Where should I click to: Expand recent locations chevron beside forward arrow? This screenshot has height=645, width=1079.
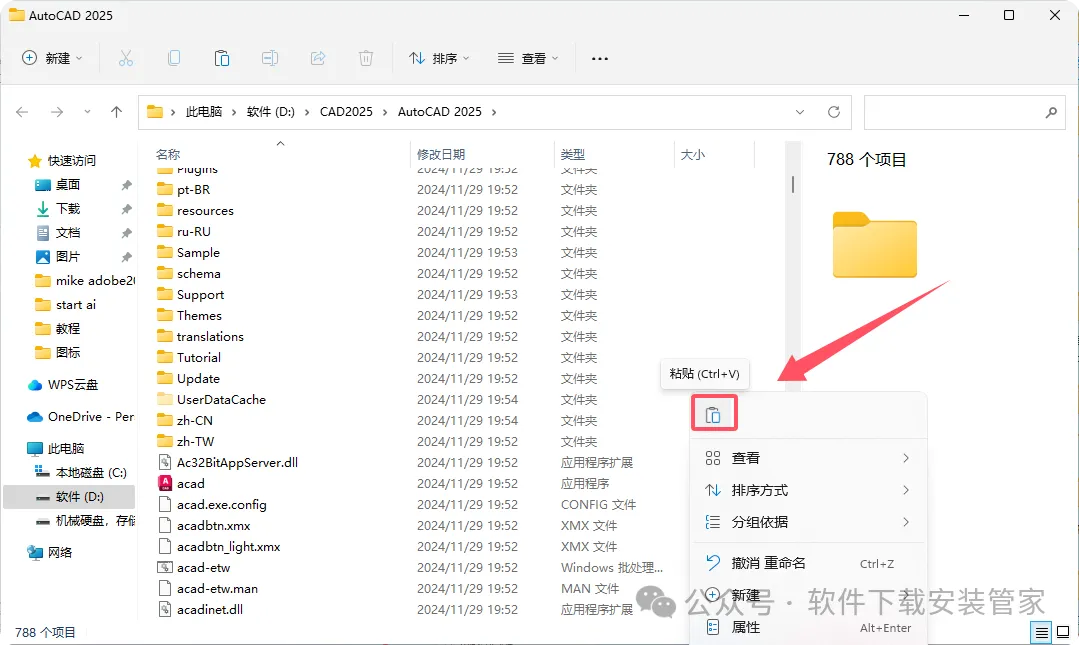click(x=87, y=112)
